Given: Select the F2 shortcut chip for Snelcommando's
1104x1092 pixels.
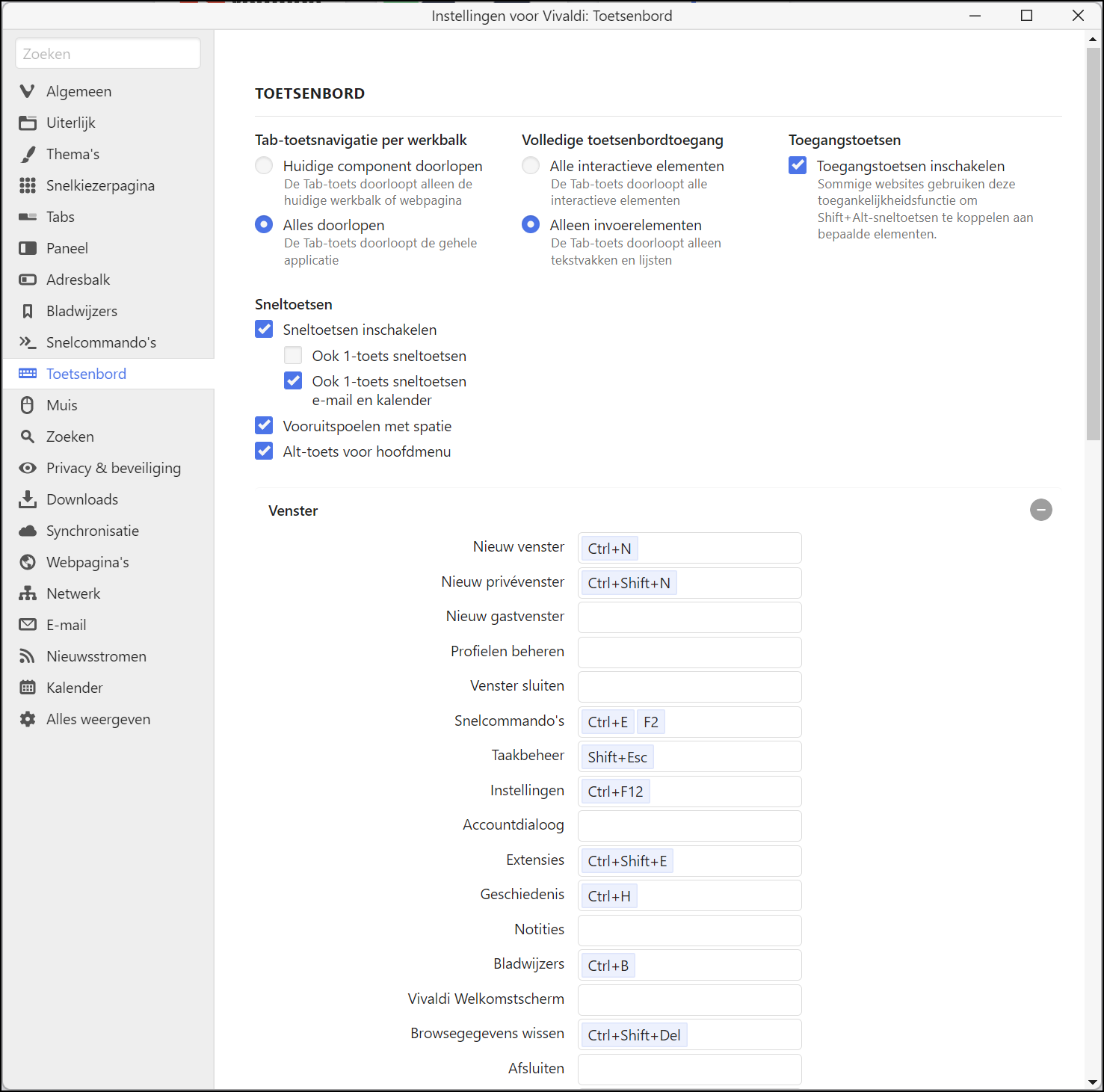Looking at the screenshot, I should [651, 722].
